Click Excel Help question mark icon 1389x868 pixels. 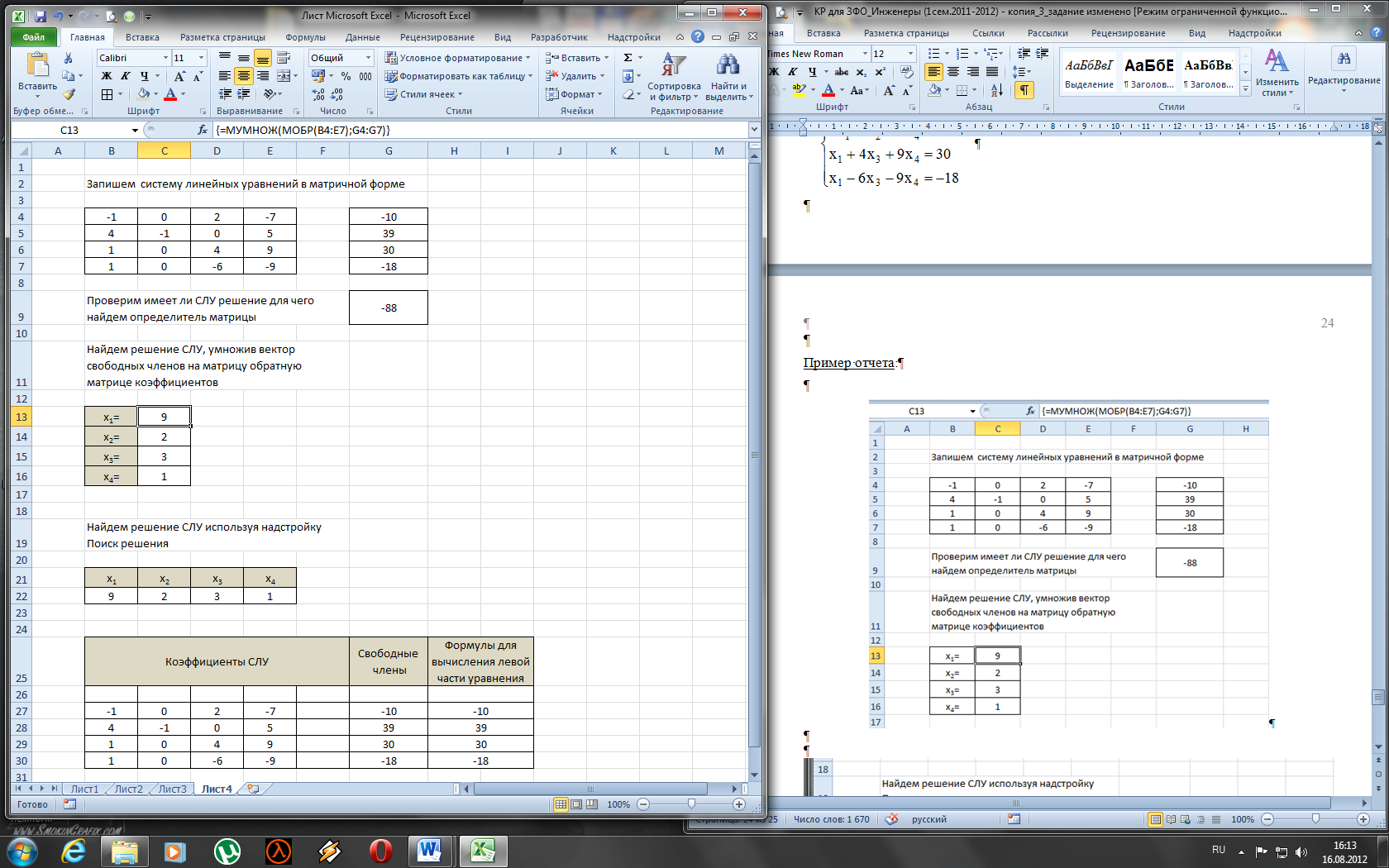point(698,37)
